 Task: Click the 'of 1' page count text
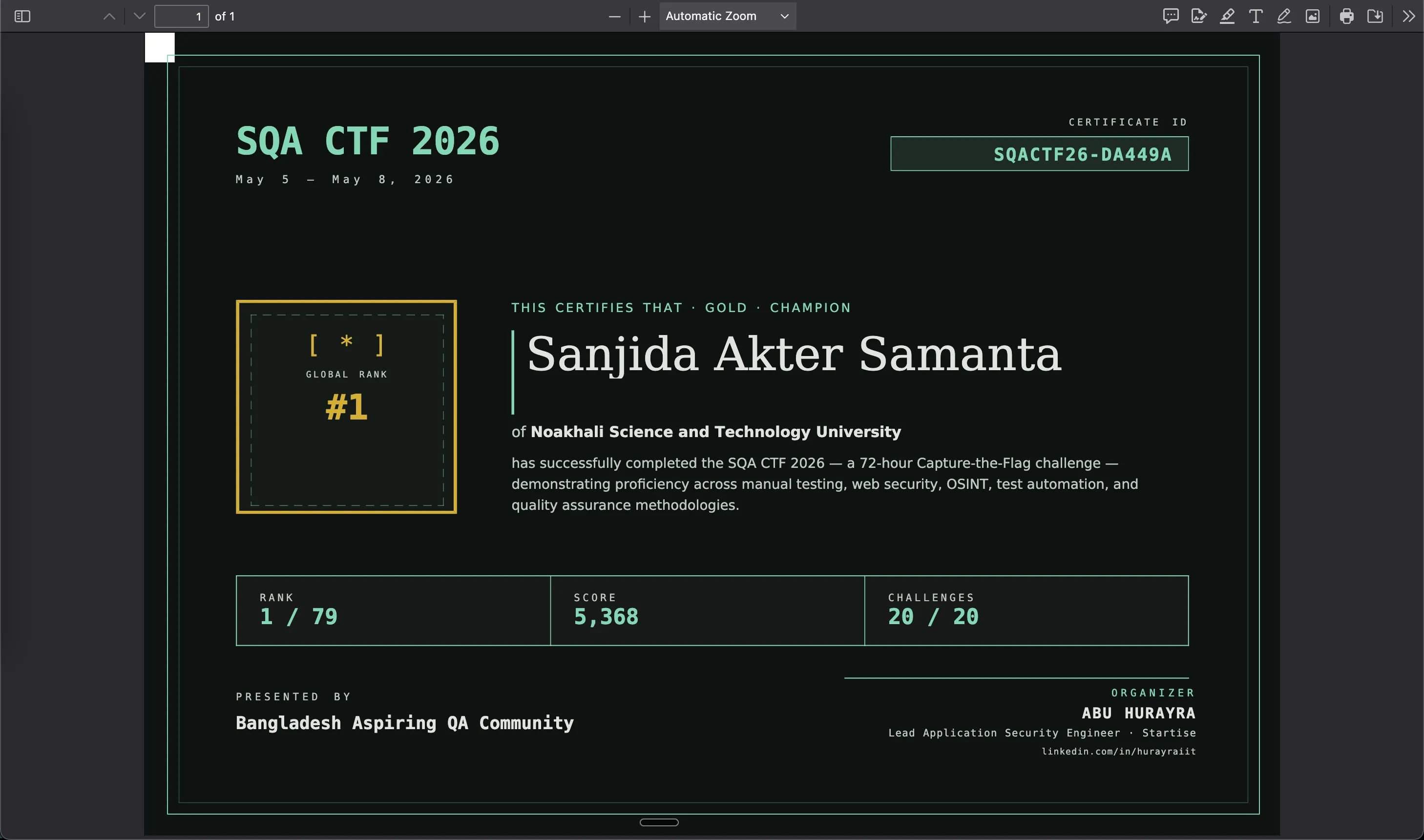tap(225, 17)
